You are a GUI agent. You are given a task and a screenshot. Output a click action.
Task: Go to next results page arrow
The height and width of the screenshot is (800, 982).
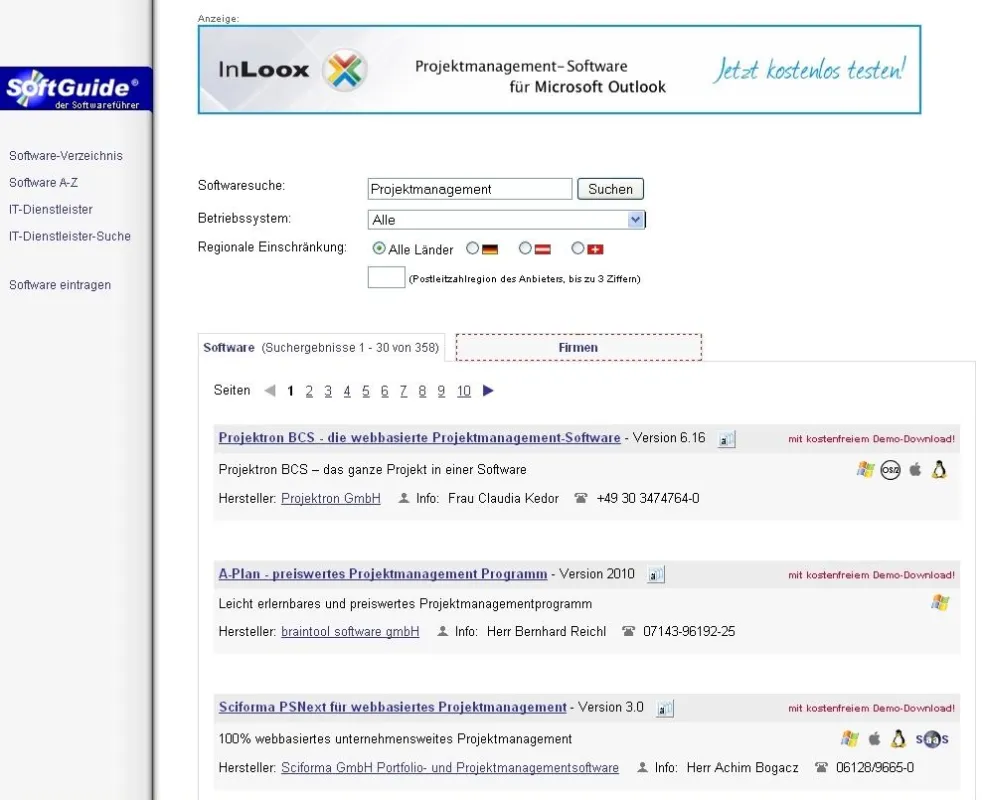[x=488, y=391]
